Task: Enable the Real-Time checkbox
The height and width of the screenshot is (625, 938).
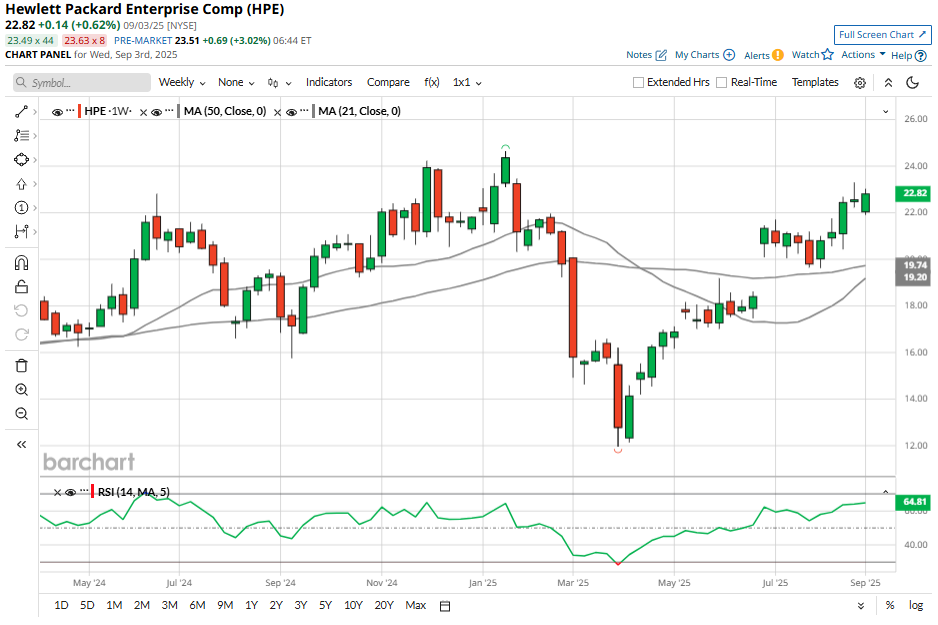Action: 721,83
